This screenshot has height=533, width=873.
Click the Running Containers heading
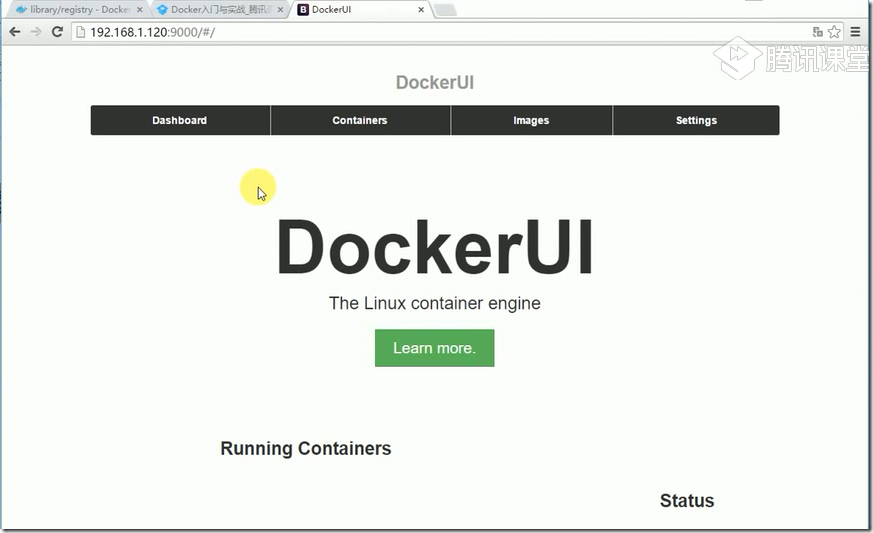click(x=306, y=448)
